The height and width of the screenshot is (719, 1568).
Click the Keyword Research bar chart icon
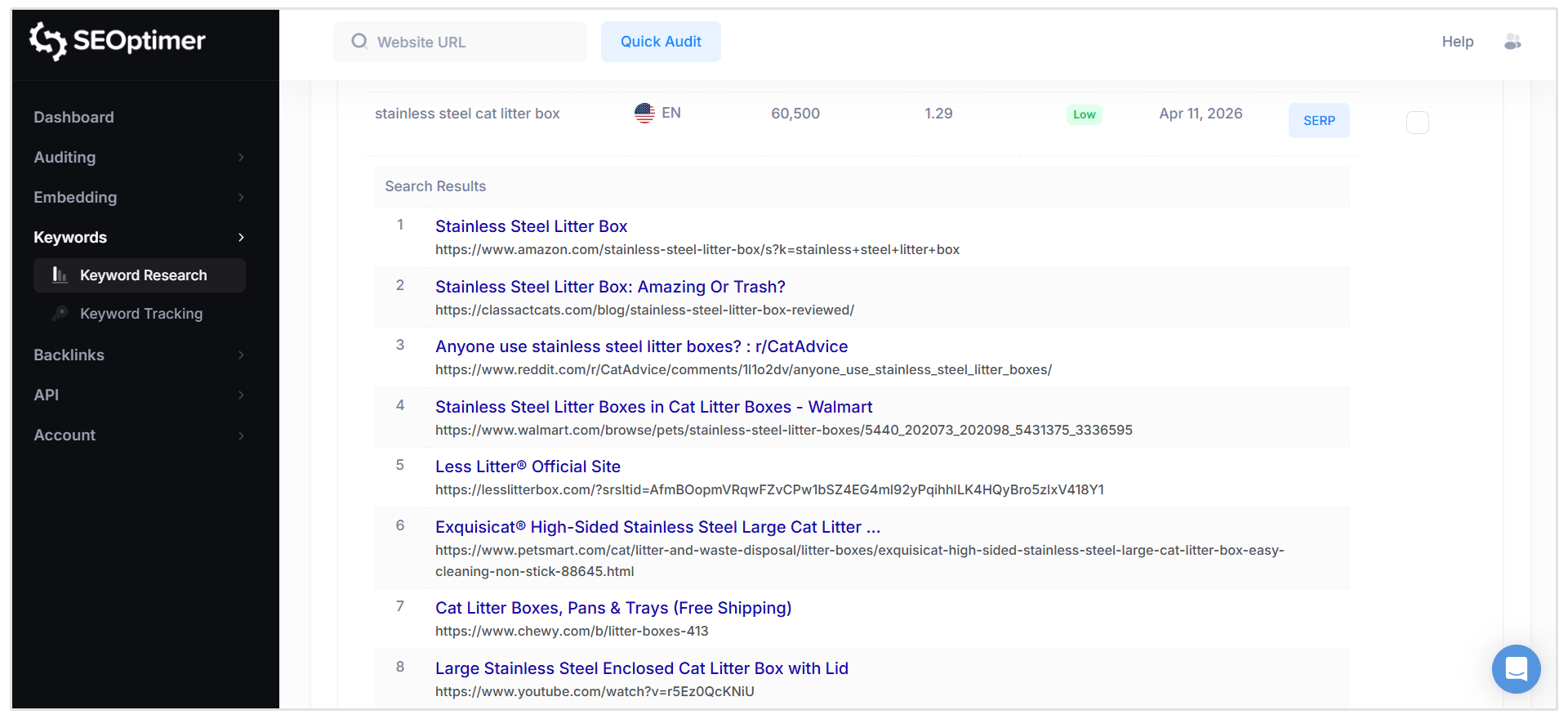(60, 275)
